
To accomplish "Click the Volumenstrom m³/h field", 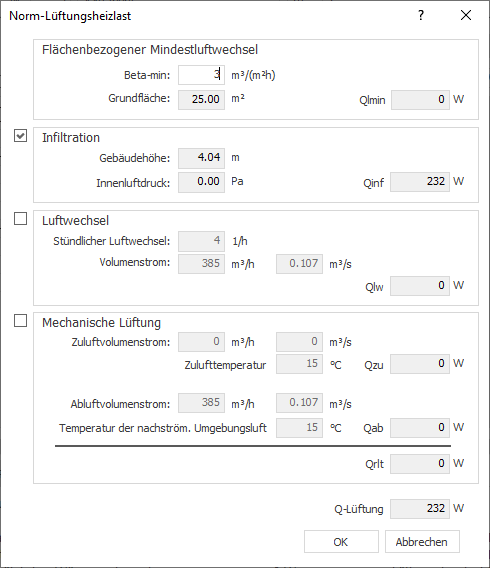I will click(x=201, y=263).
